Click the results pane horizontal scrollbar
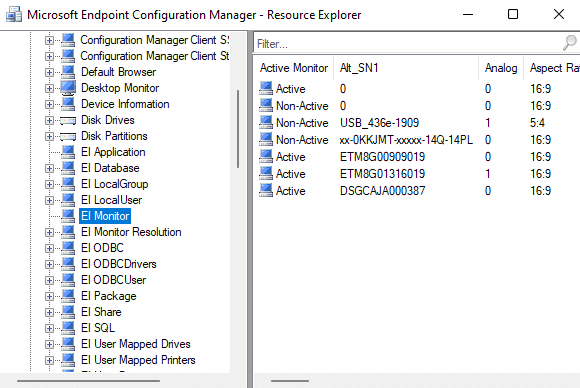Viewport: 580px width, 388px height. [x=290, y=381]
